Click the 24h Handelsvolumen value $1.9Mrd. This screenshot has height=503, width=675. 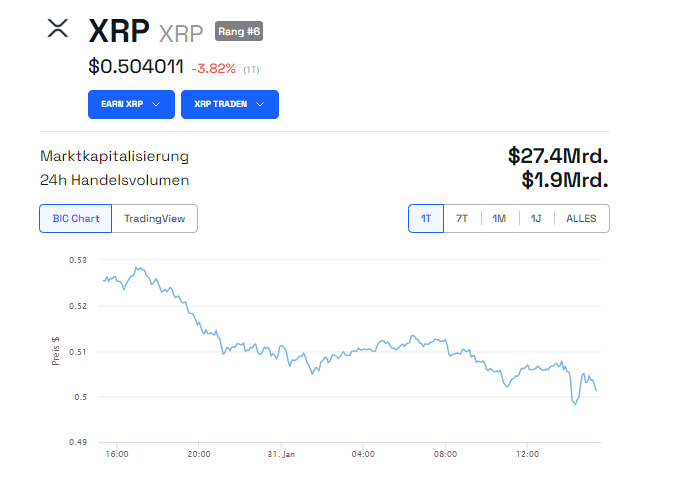click(x=564, y=180)
